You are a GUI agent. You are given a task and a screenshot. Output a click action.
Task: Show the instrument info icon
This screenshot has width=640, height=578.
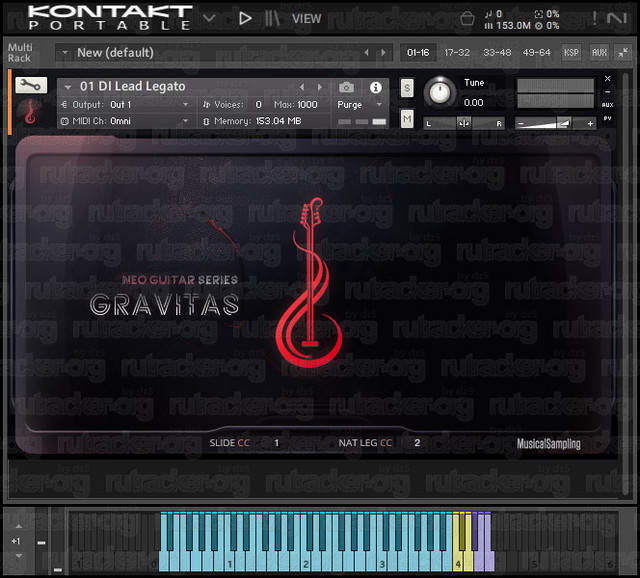click(x=376, y=87)
